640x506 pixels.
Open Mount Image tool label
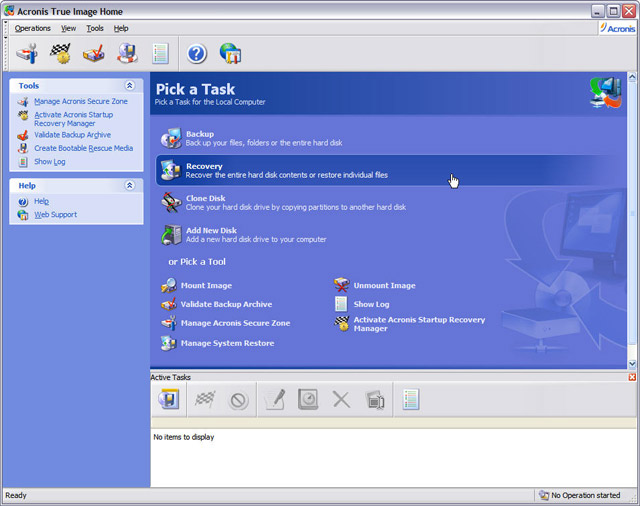click(206, 286)
